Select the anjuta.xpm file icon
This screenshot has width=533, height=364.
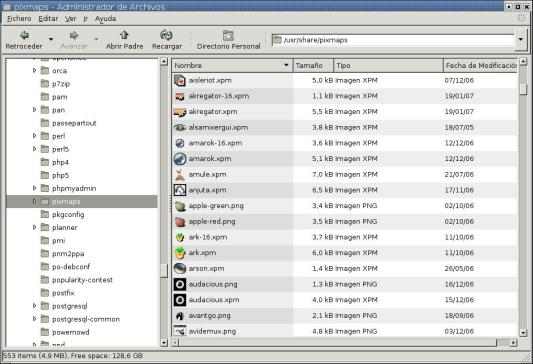180,190
